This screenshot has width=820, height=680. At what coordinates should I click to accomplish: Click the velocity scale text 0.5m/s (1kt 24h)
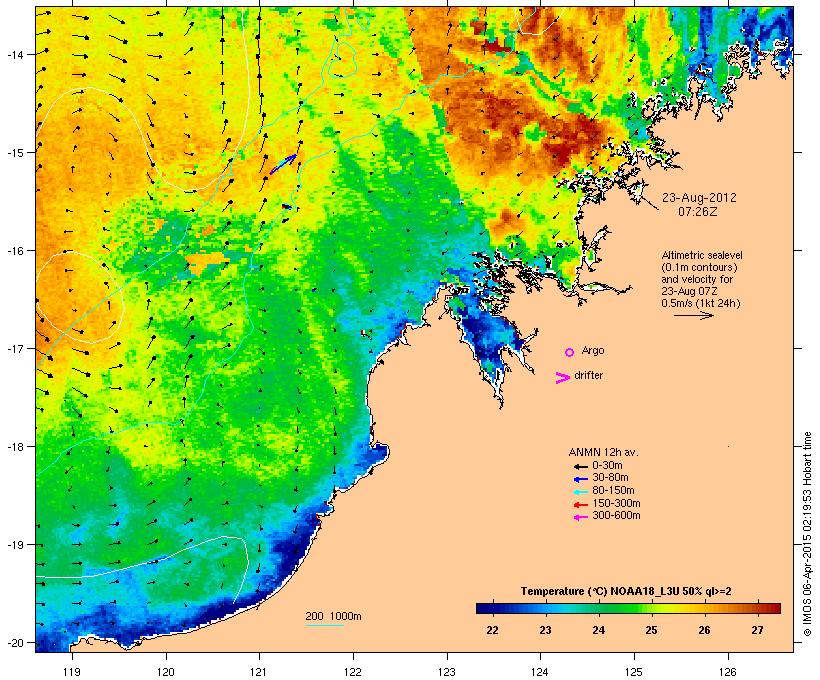[x=701, y=303]
